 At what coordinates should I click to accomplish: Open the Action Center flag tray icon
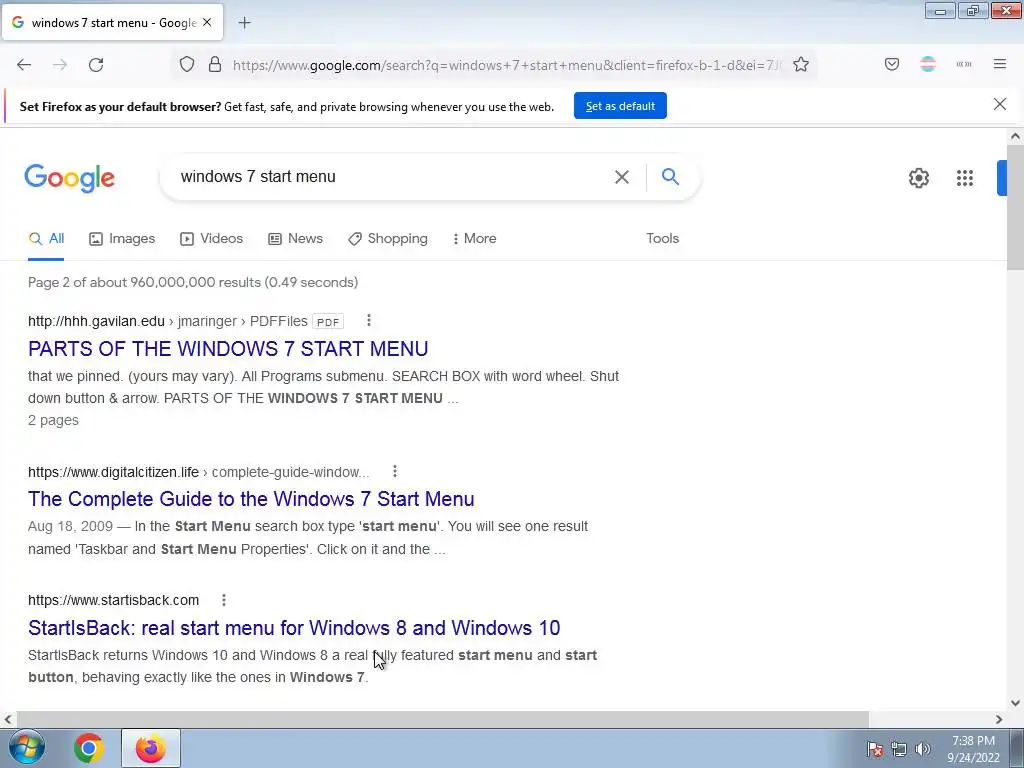point(875,749)
